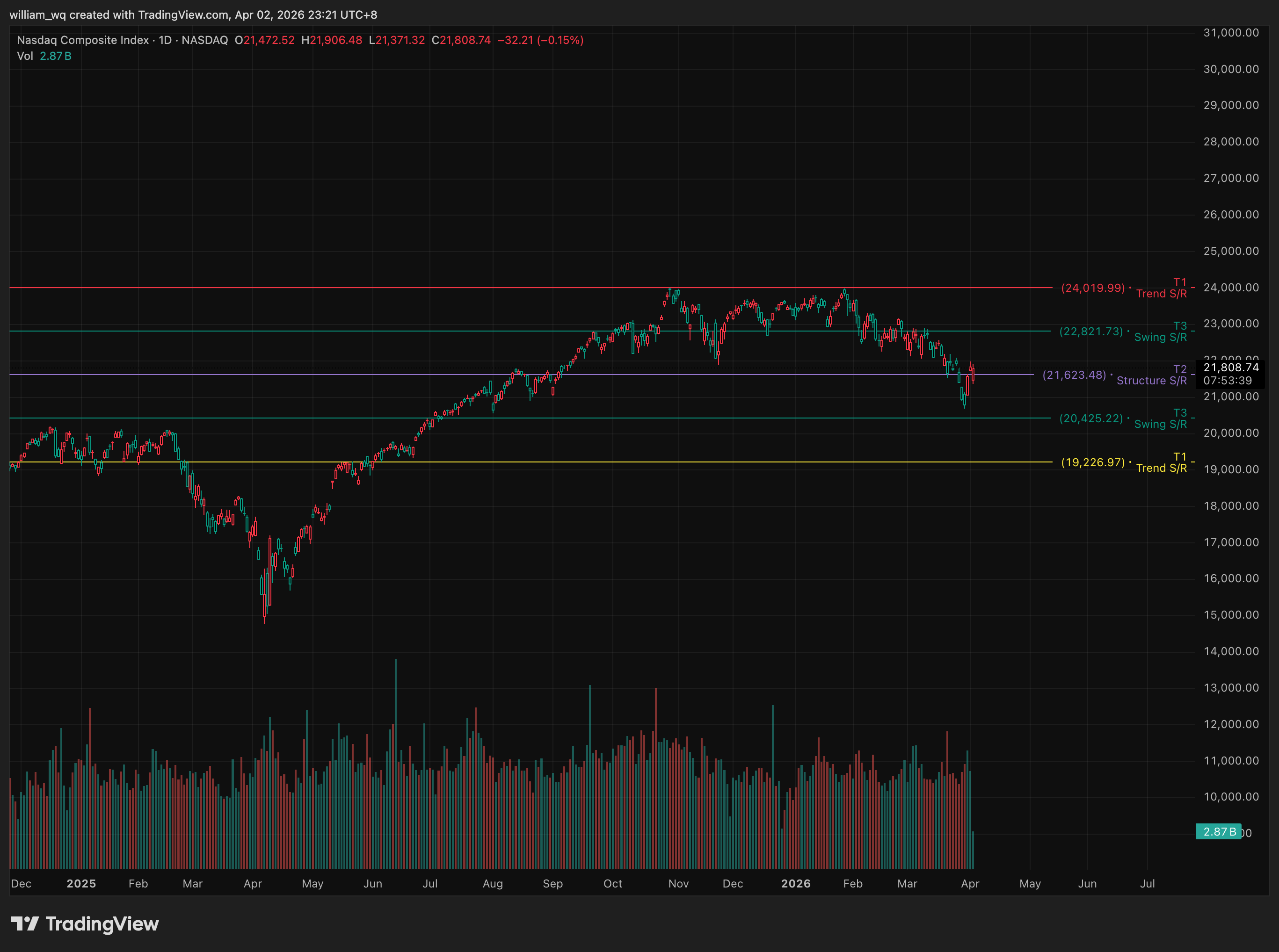Click the countdown timer 07:53:39
1279x952 pixels.
point(1228,381)
